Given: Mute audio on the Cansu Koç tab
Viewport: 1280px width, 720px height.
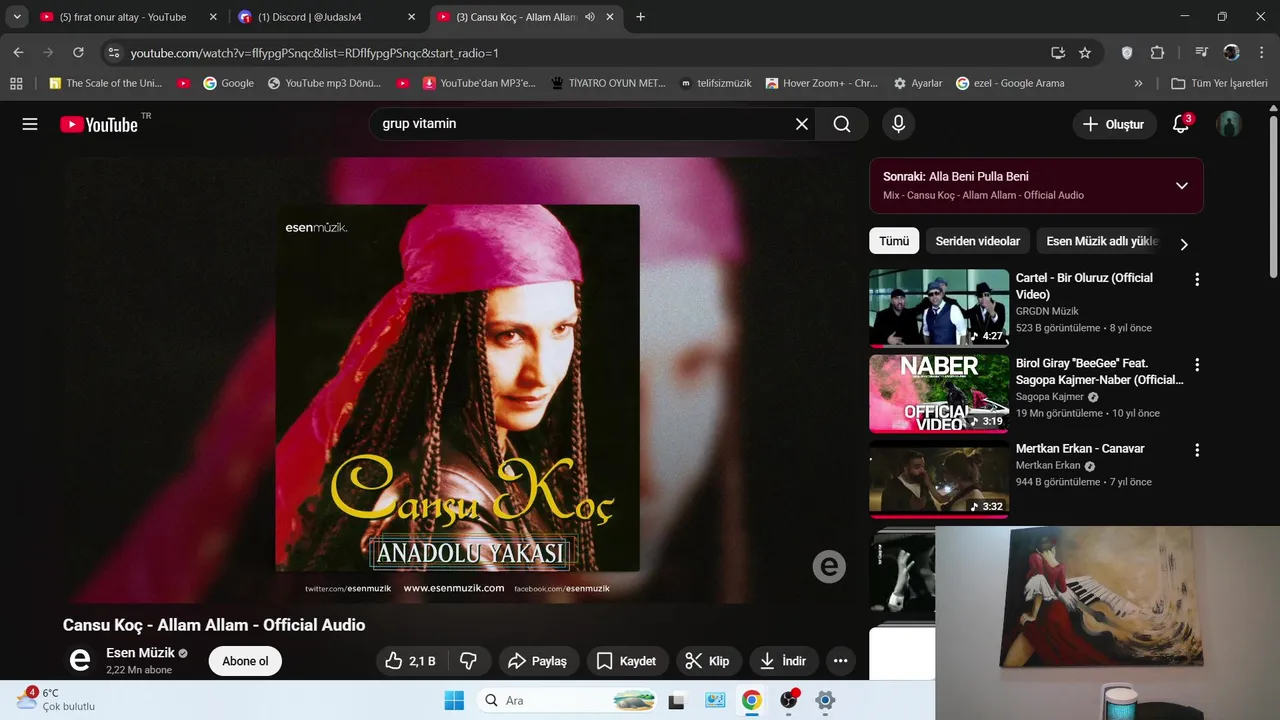Looking at the screenshot, I should tap(590, 17).
